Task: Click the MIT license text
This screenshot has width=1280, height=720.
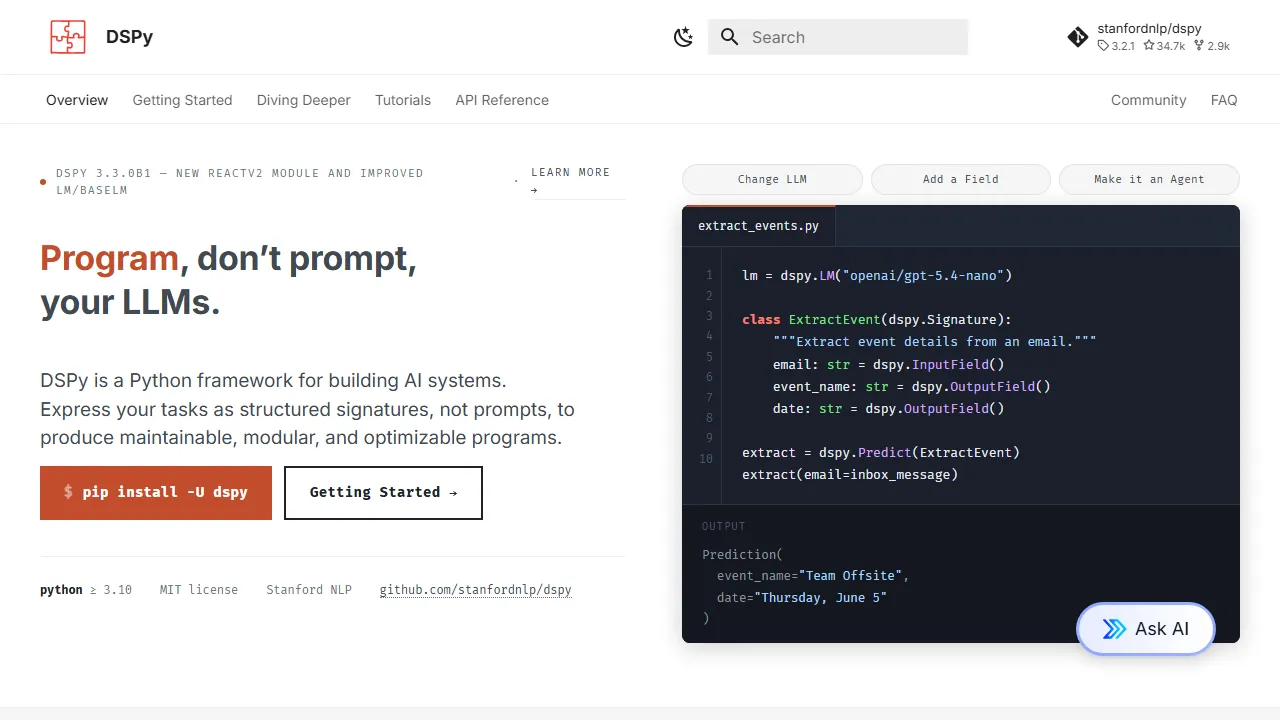Action: (199, 590)
